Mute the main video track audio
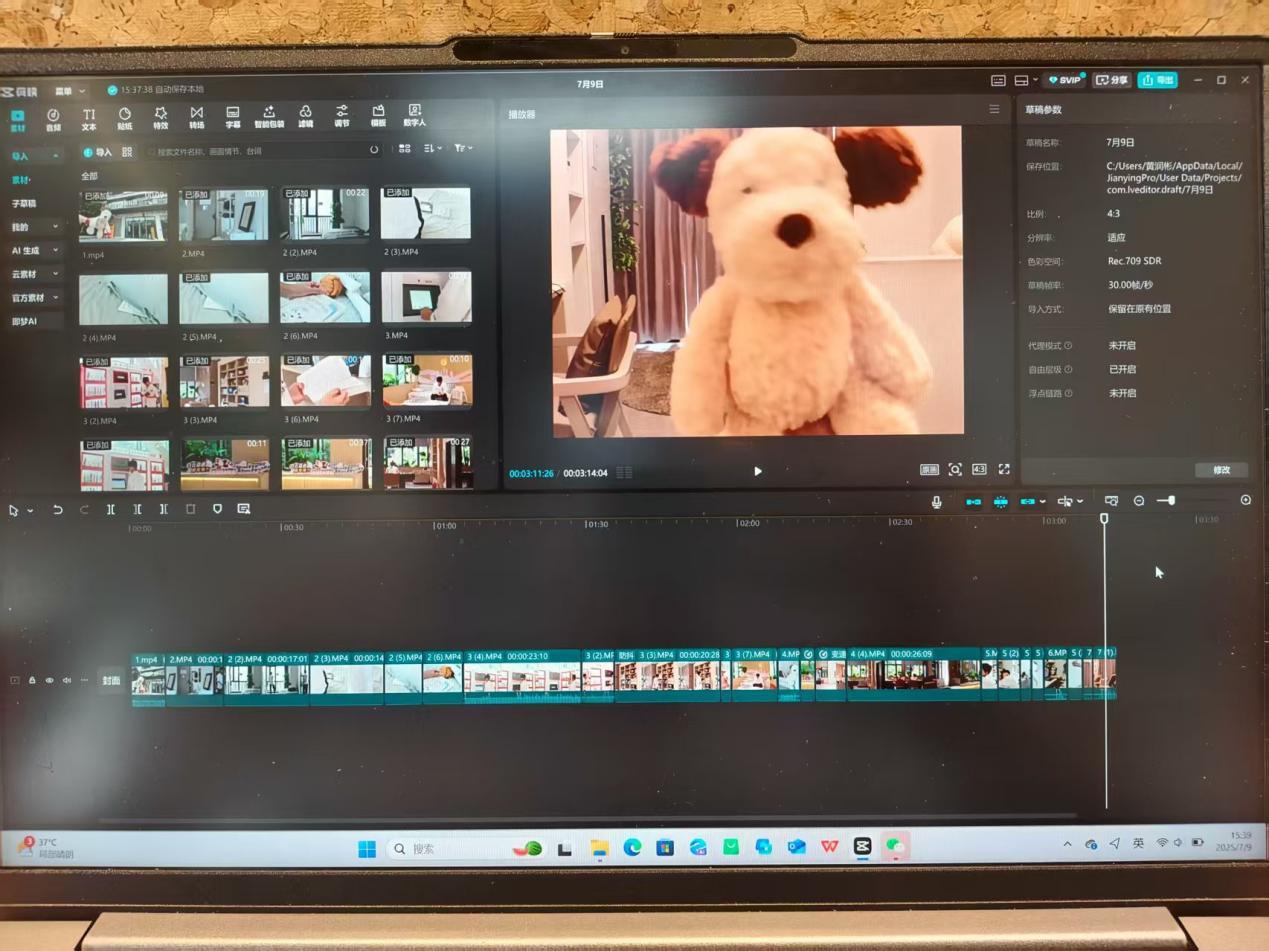The image size is (1269, 951). pyautogui.click(x=67, y=681)
